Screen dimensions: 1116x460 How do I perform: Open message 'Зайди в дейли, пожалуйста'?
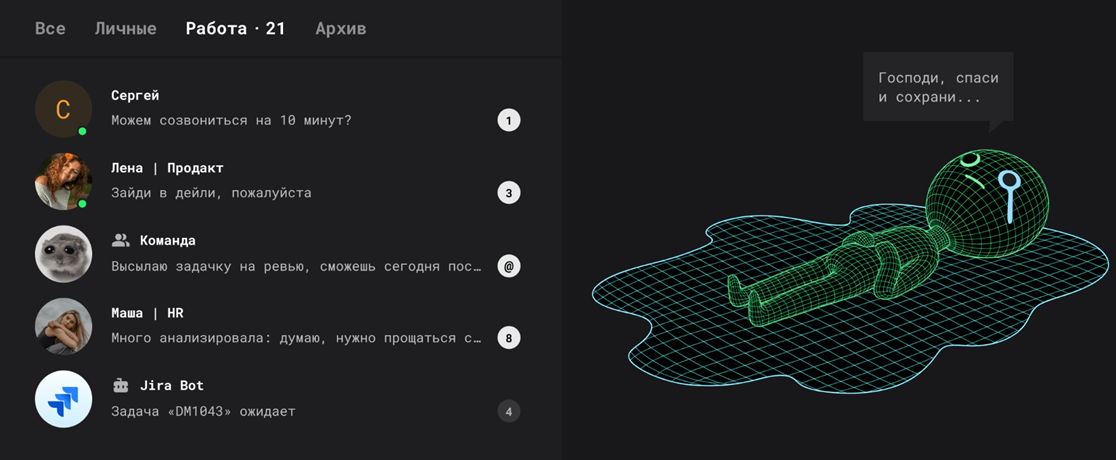pos(211,193)
